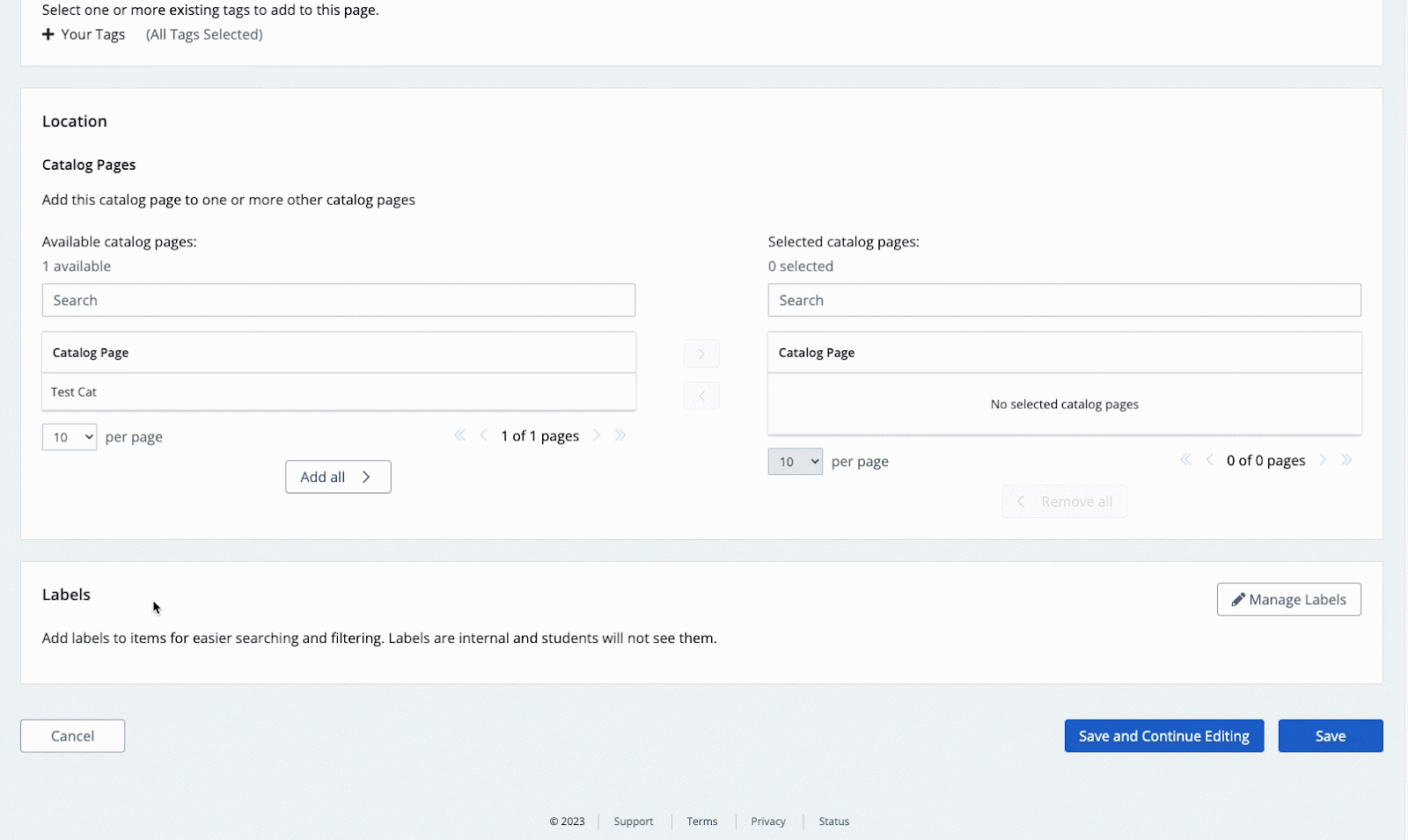Go to first page of available catalog pages

pyautogui.click(x=459, y=435)
